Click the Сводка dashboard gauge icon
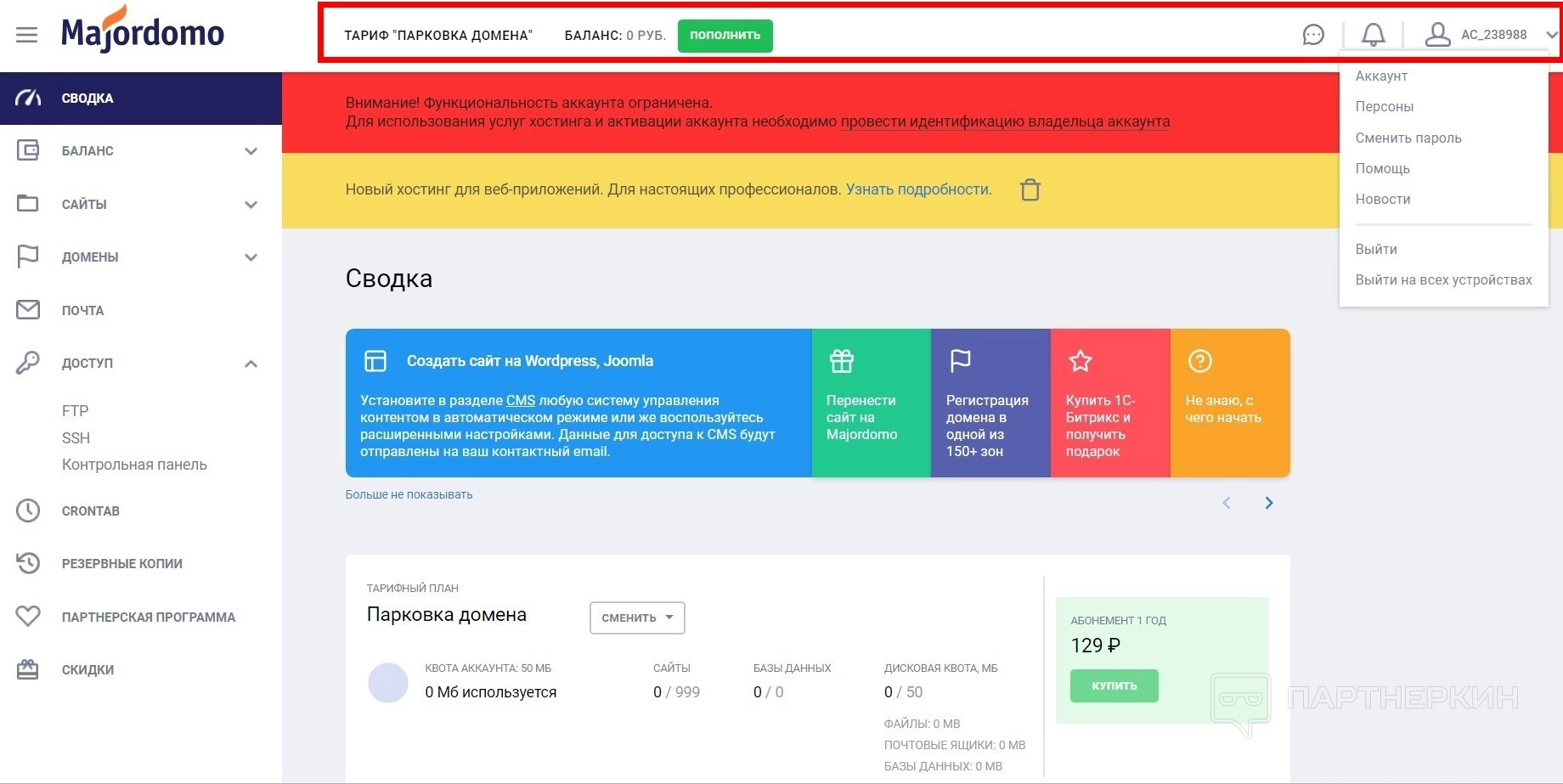 (28, 99)
